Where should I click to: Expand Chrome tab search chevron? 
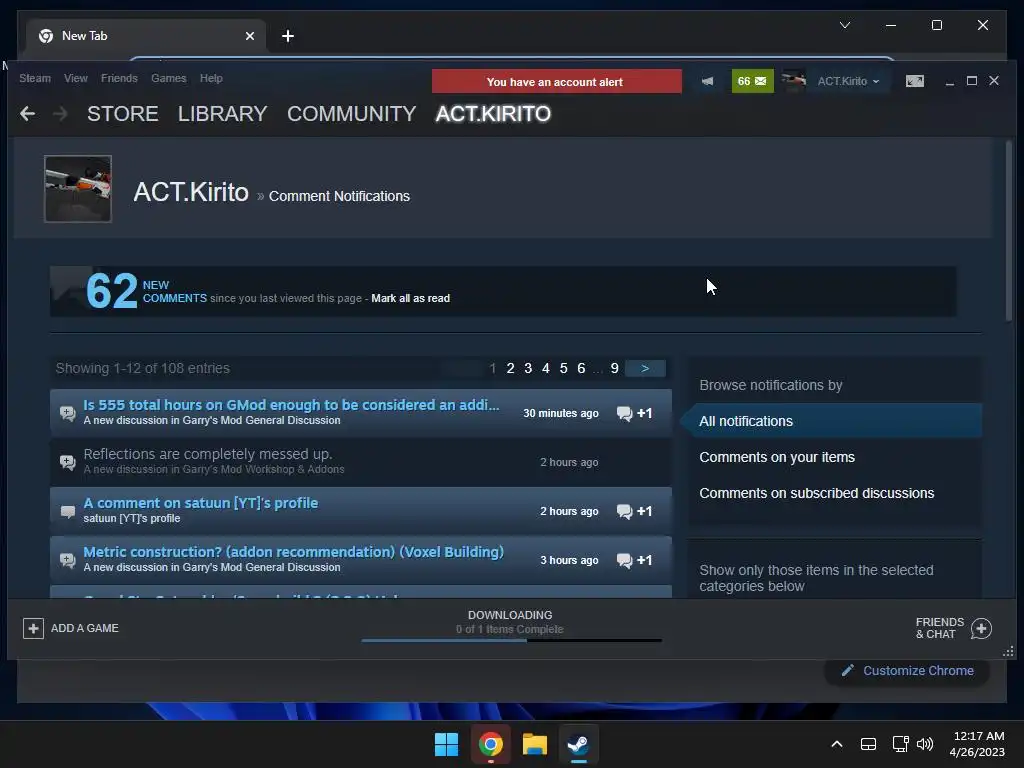[844, 25]
